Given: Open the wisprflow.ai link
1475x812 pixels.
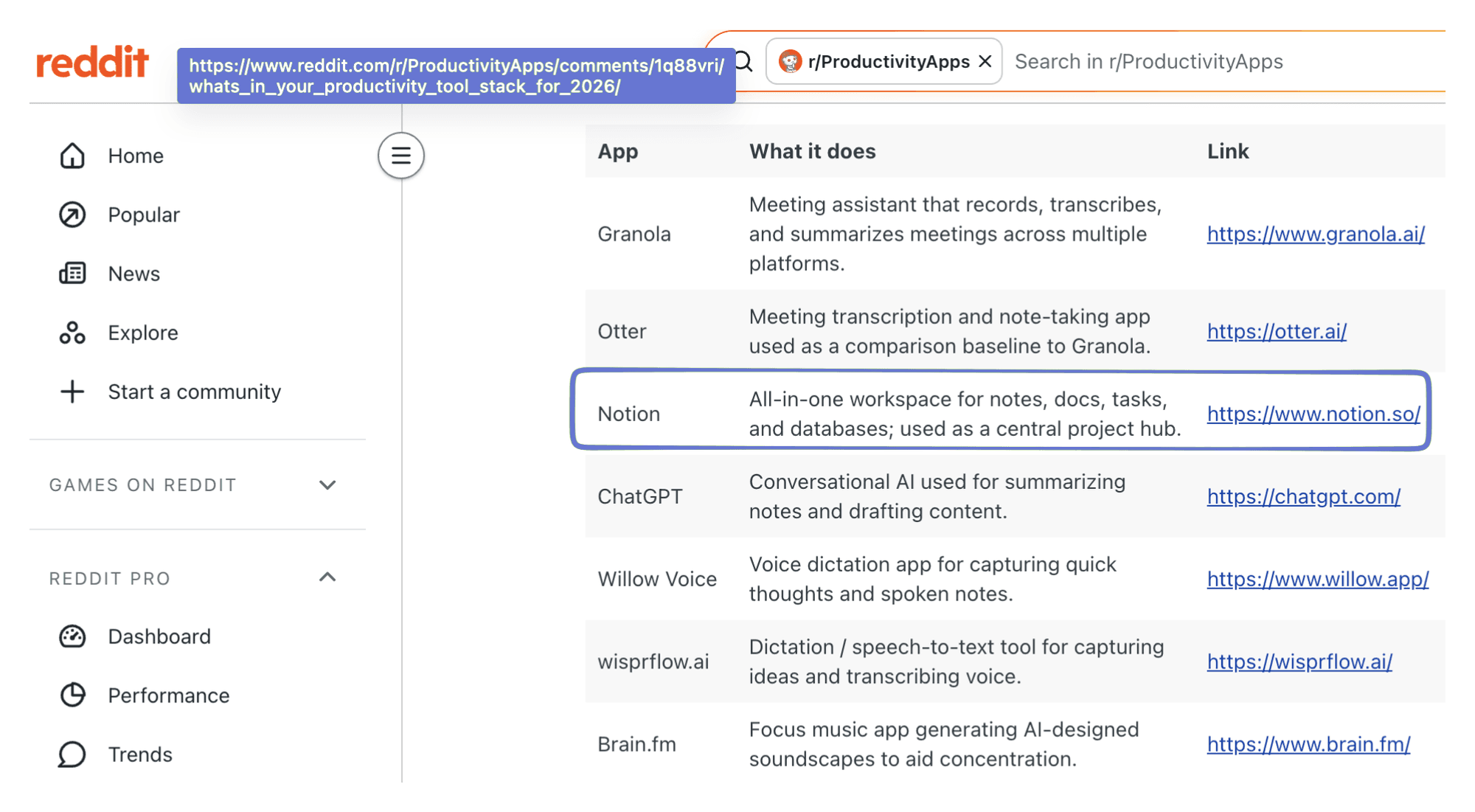Looking at the screenshot, I should tap(1299, 662).
